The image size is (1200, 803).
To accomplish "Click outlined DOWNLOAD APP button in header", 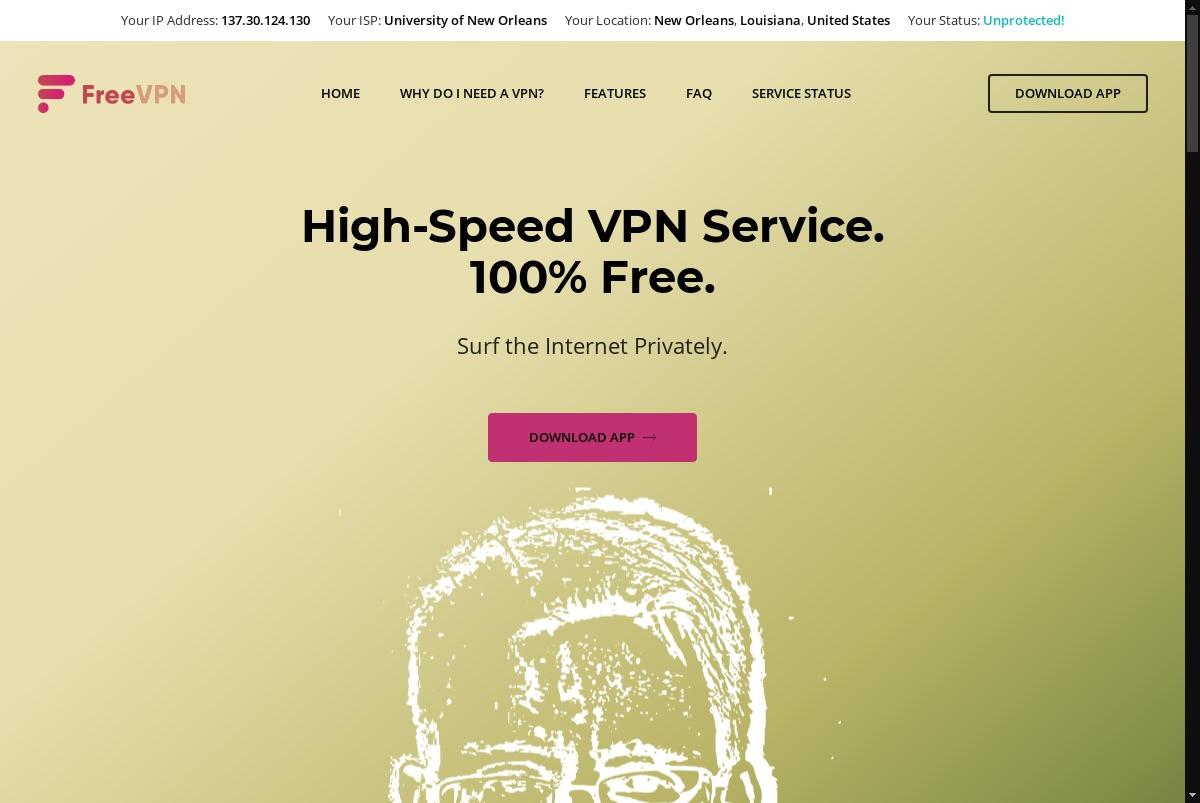I will coord(1068,93).
